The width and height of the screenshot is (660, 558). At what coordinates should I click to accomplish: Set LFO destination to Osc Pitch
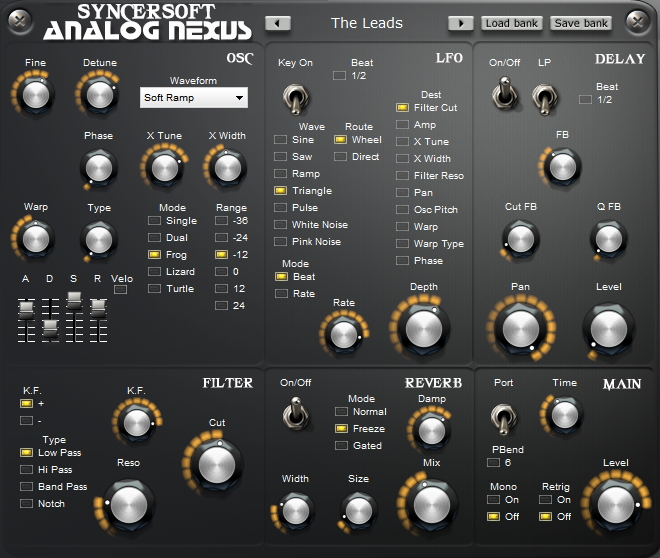point(402,210)
